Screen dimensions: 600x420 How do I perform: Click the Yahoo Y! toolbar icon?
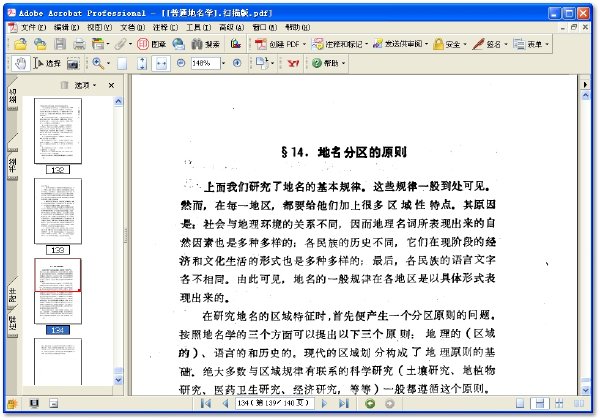(x=293, y=63)
